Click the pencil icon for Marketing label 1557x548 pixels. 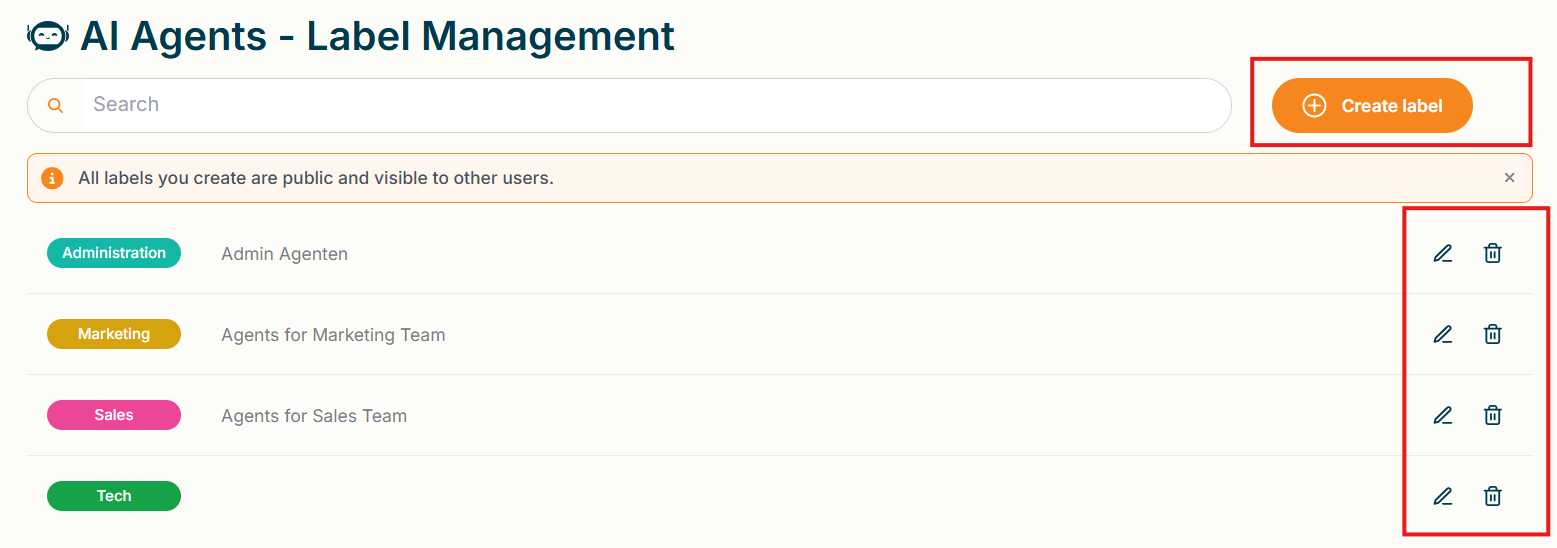[1442, 334]
